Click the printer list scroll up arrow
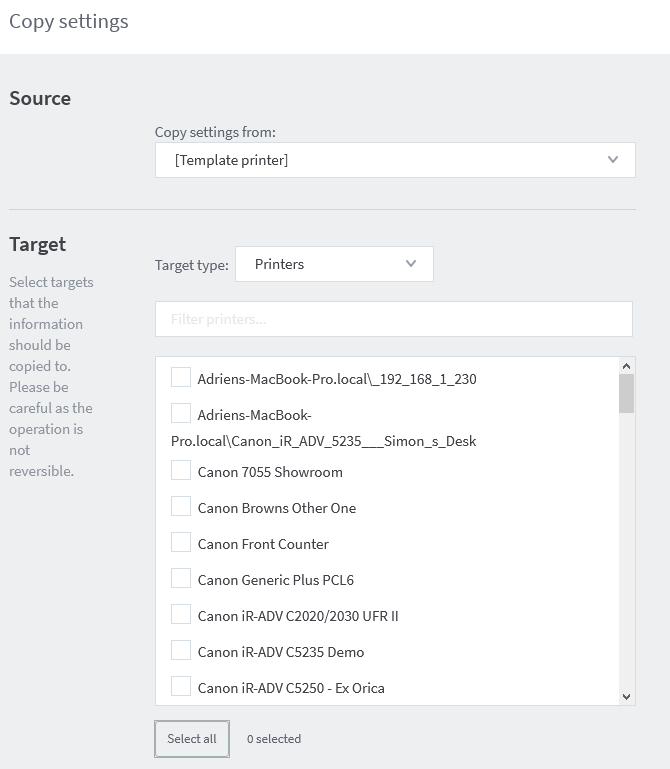The image size is (670, 769). coord(626,366)
